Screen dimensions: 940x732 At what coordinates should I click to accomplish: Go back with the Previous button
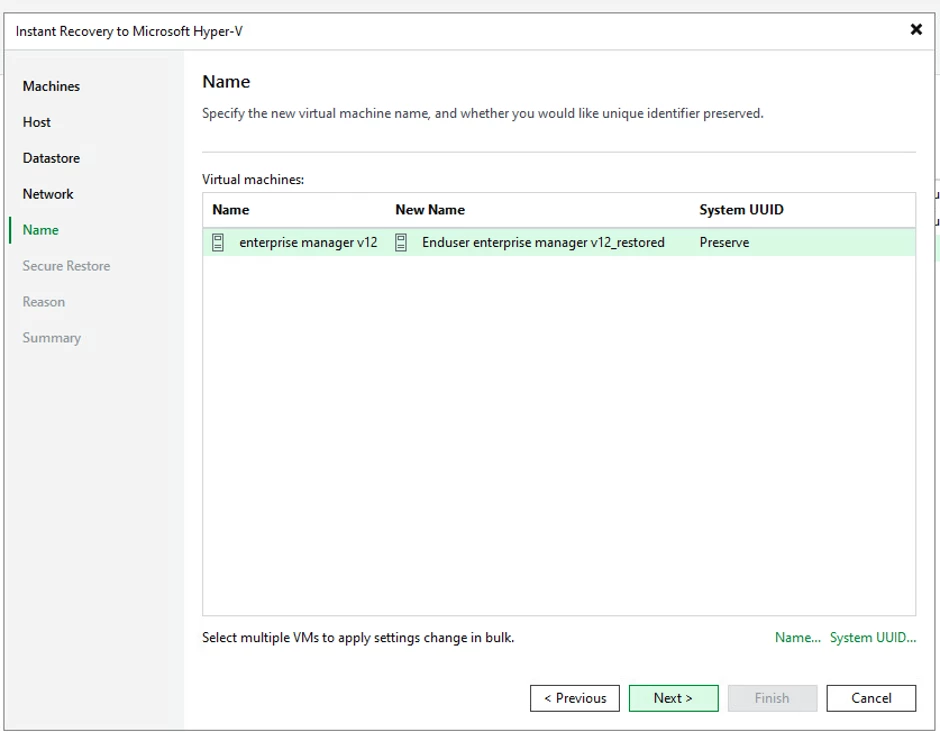(574, 698)
